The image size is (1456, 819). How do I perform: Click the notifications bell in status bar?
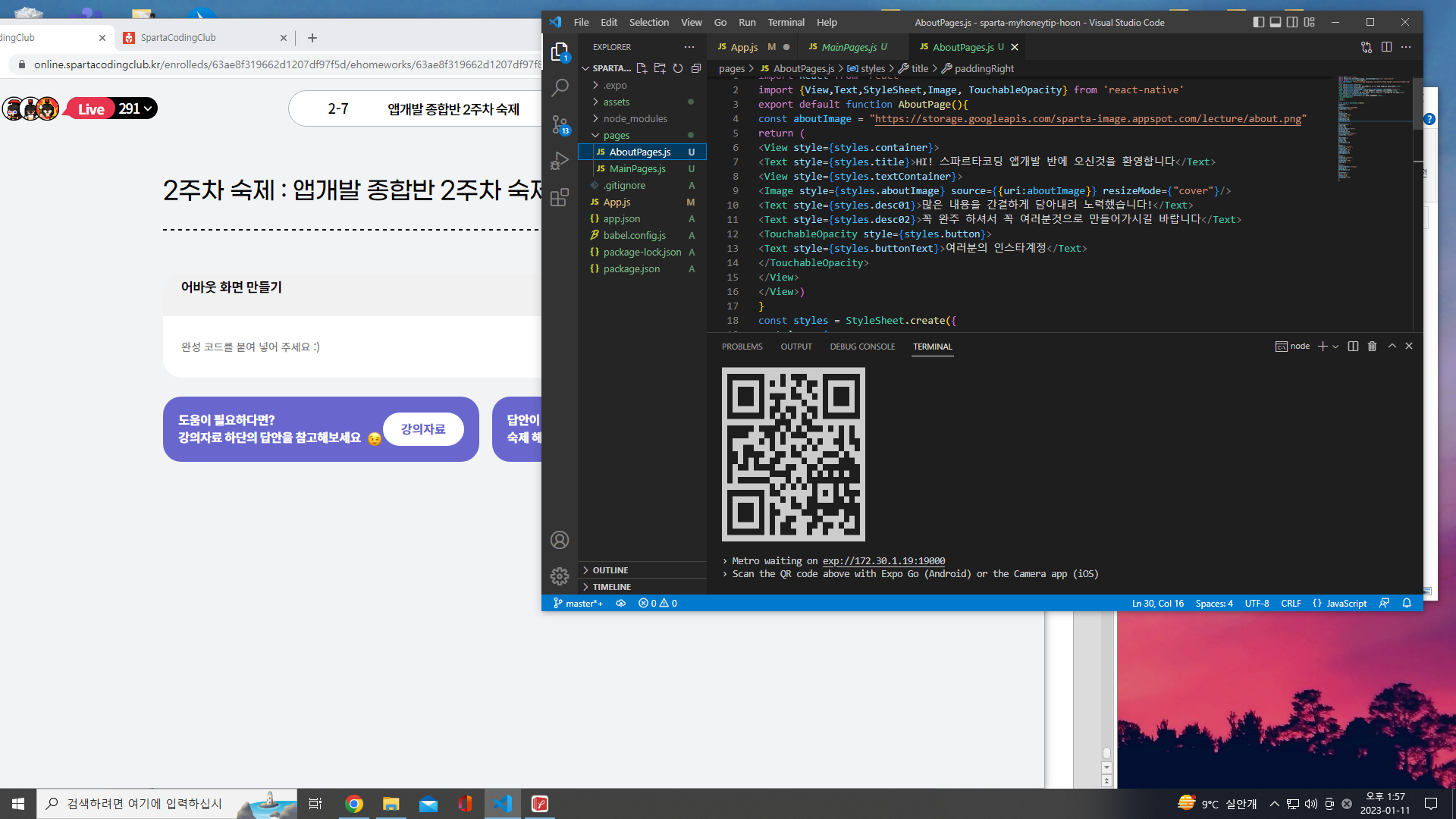click(x=1407, y=603)
